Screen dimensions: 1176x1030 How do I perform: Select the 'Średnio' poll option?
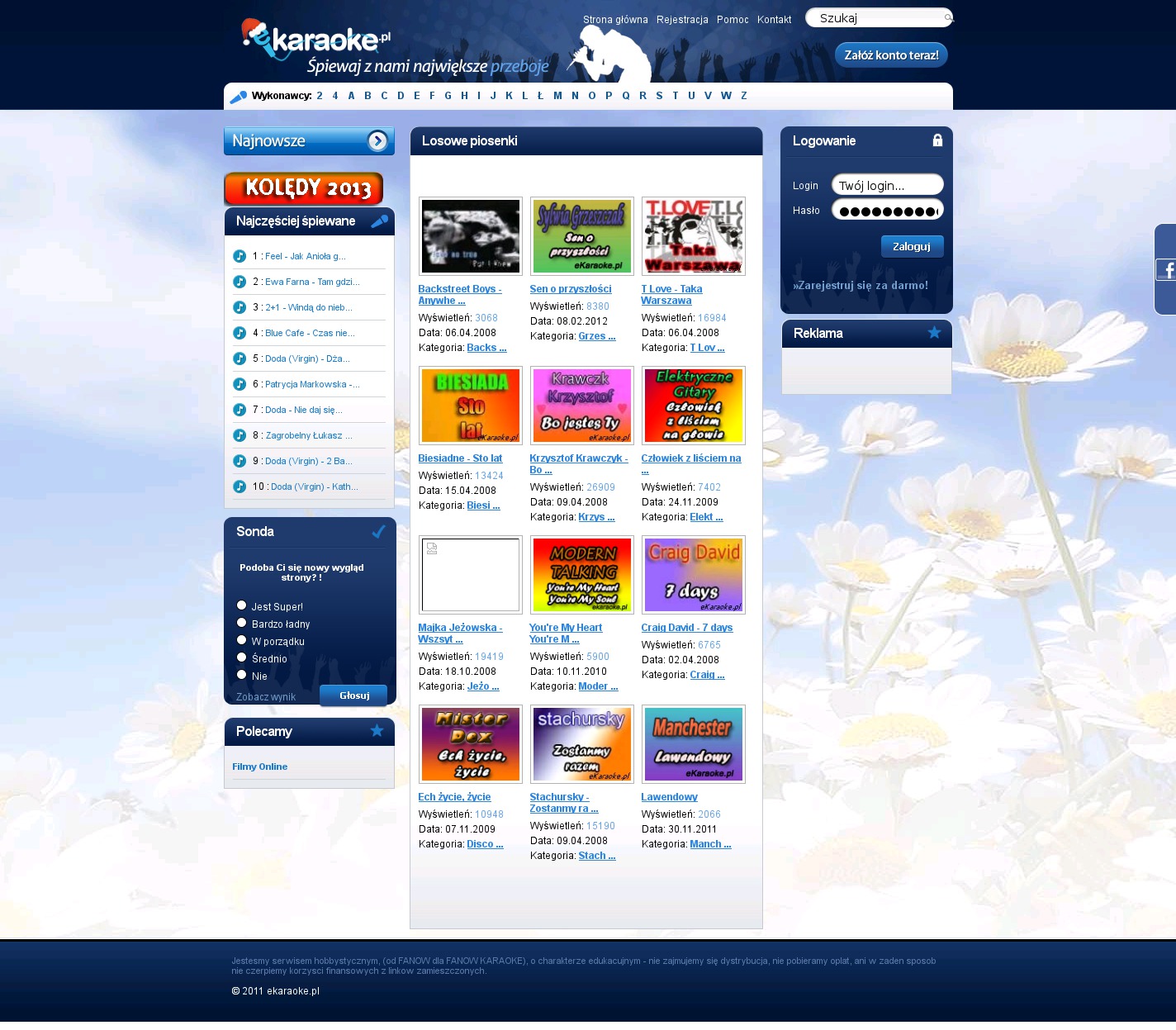pos(242,657)
